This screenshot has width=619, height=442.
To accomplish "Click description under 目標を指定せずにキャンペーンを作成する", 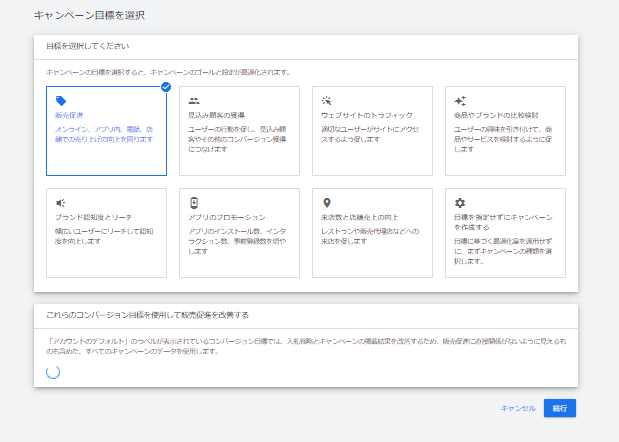I will pyautogui.click(x=503, y=251).
